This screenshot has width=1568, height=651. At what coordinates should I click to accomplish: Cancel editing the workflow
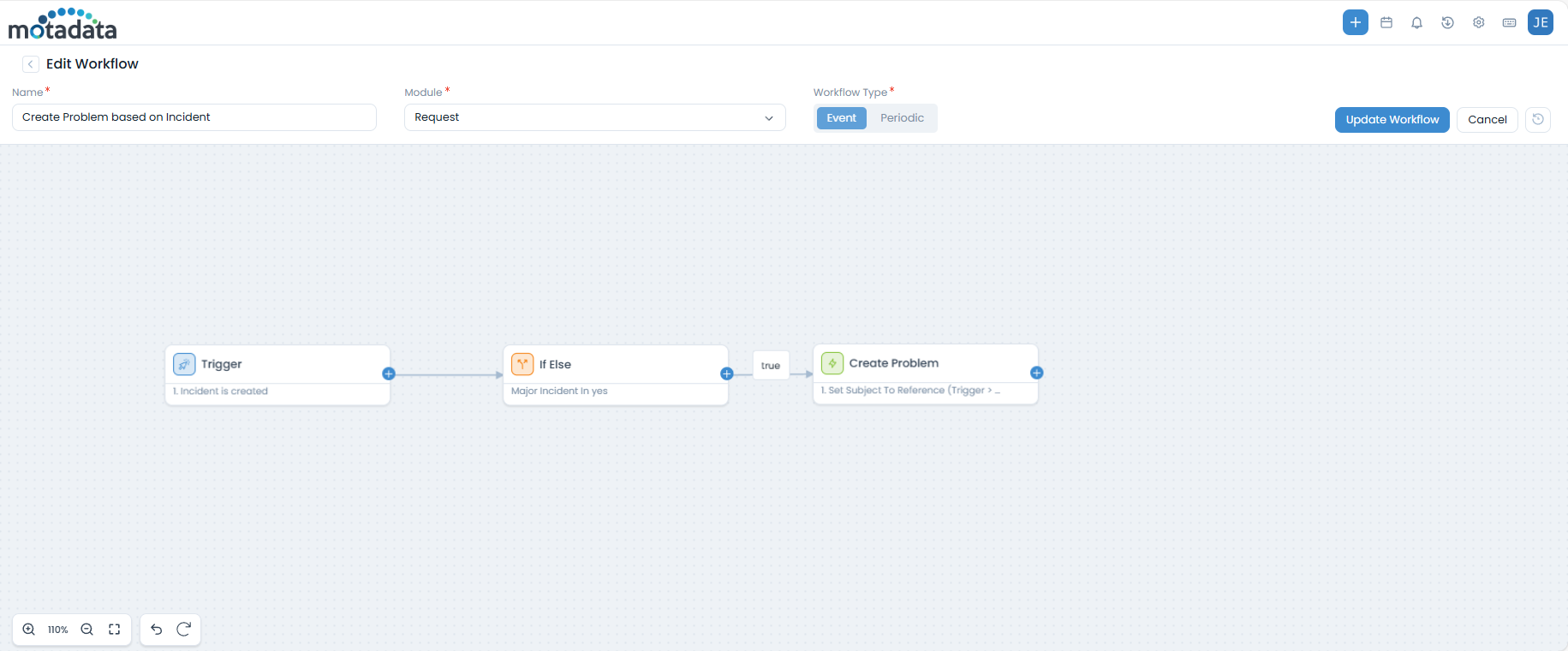[1487, 120]
